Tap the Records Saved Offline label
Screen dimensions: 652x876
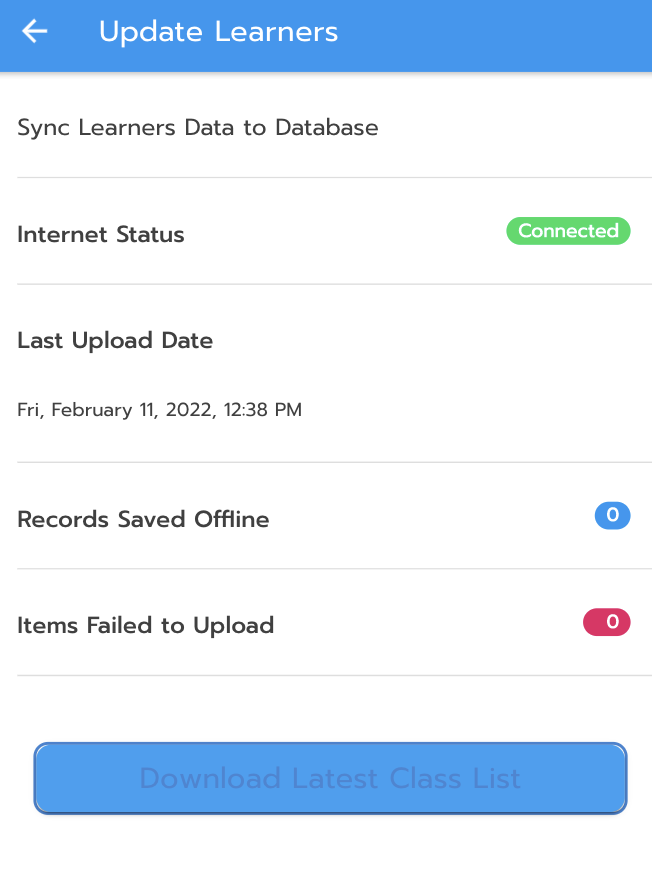coord(143,520)
